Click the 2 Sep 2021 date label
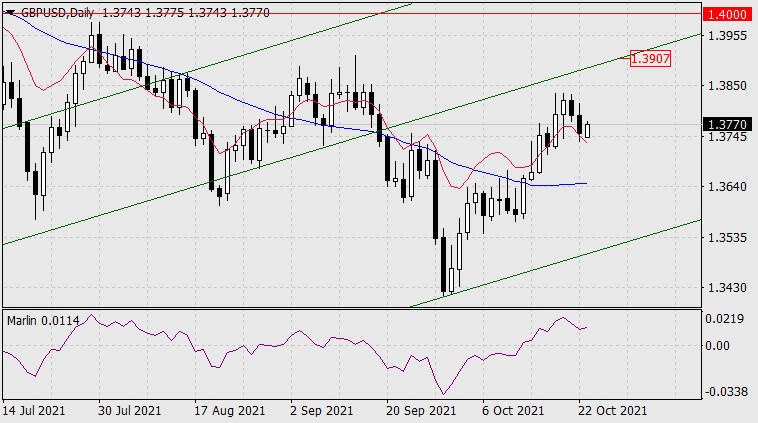 322,411
